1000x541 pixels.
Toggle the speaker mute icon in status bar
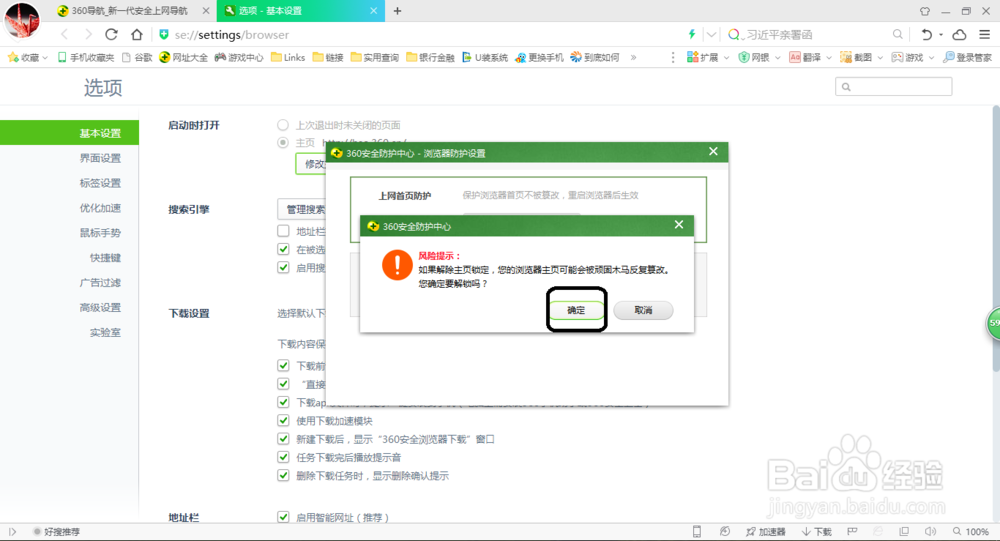coord(930,531)
